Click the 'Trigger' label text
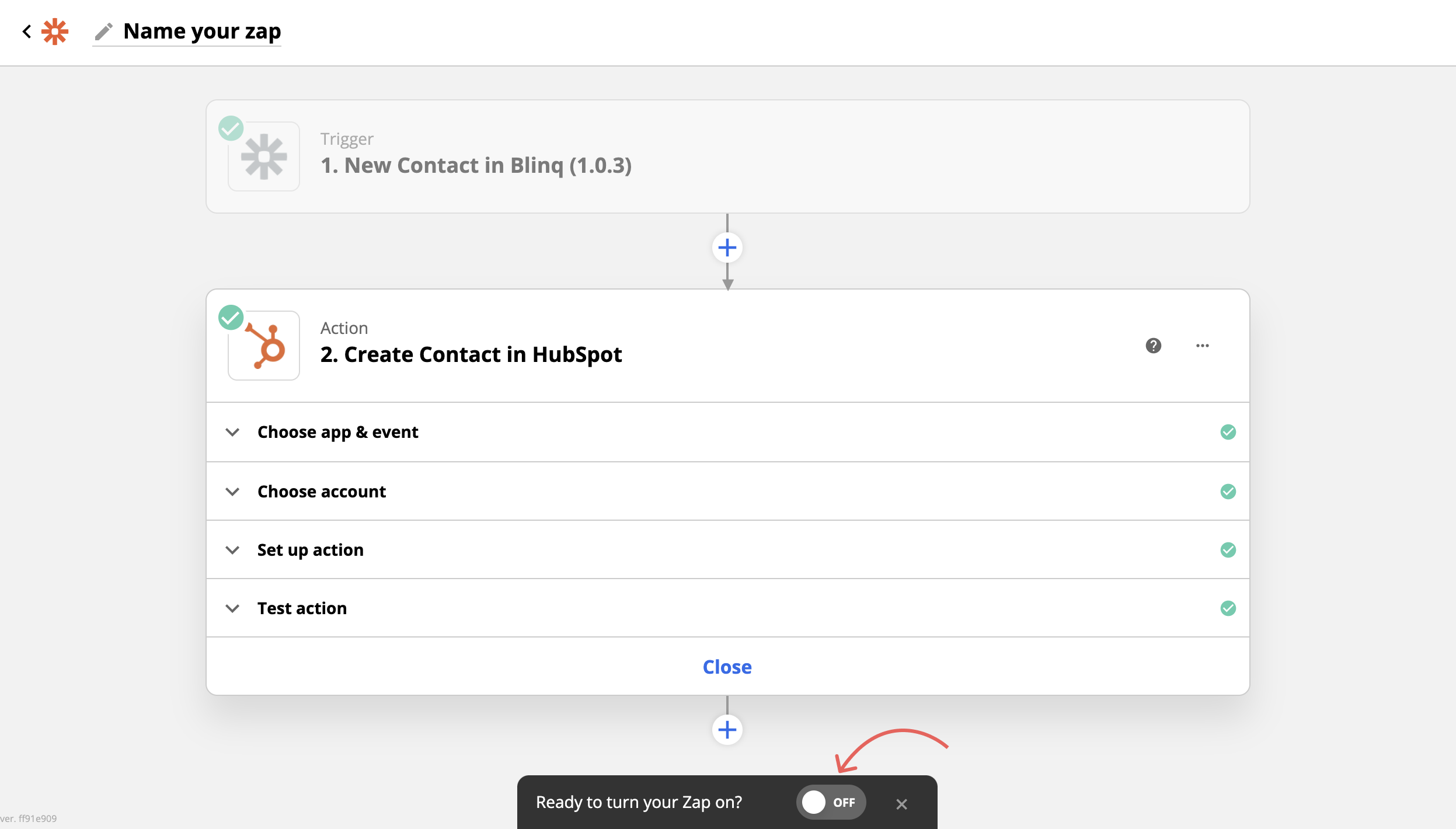Viewport: 1456px width, 829px height. pos(347,139)
